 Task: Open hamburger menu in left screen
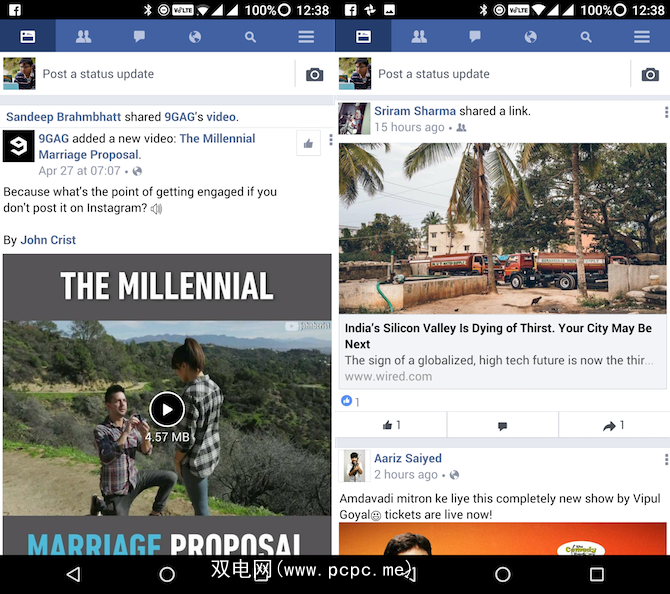306,37
